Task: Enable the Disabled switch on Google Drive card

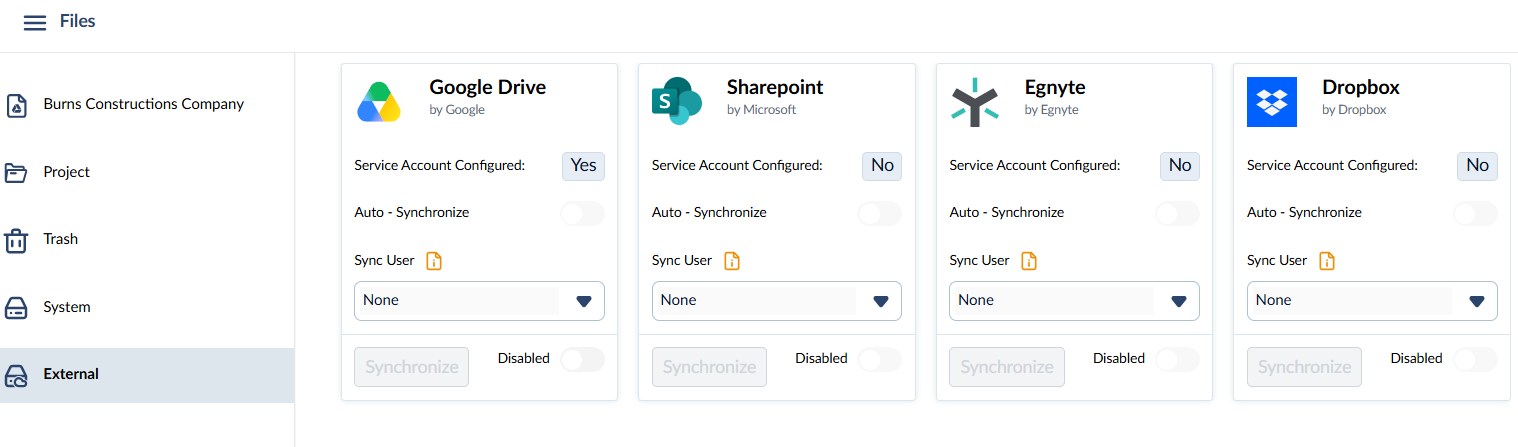Action: [582, 359]
